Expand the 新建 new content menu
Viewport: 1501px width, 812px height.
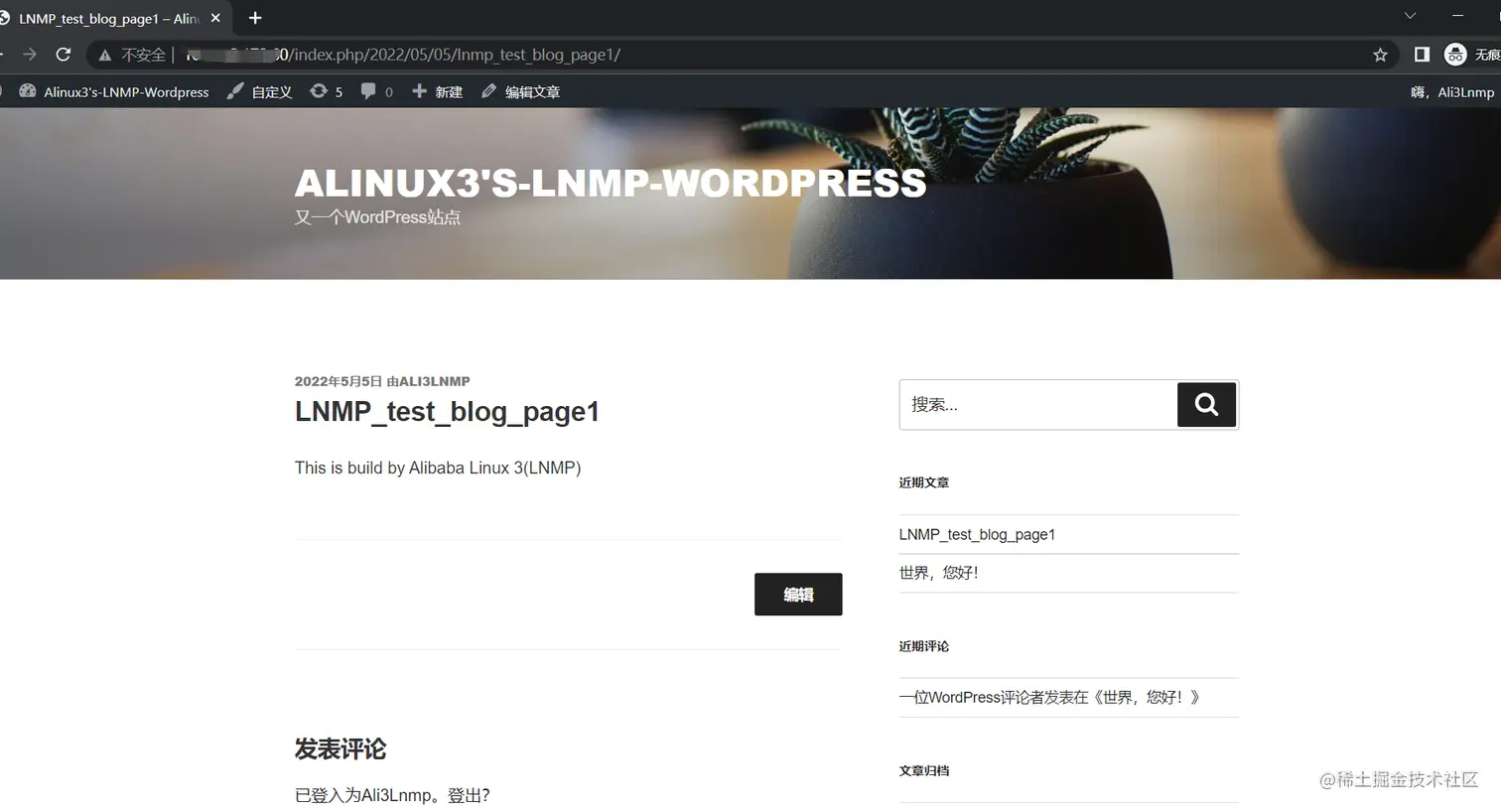(x=437, y=91)
